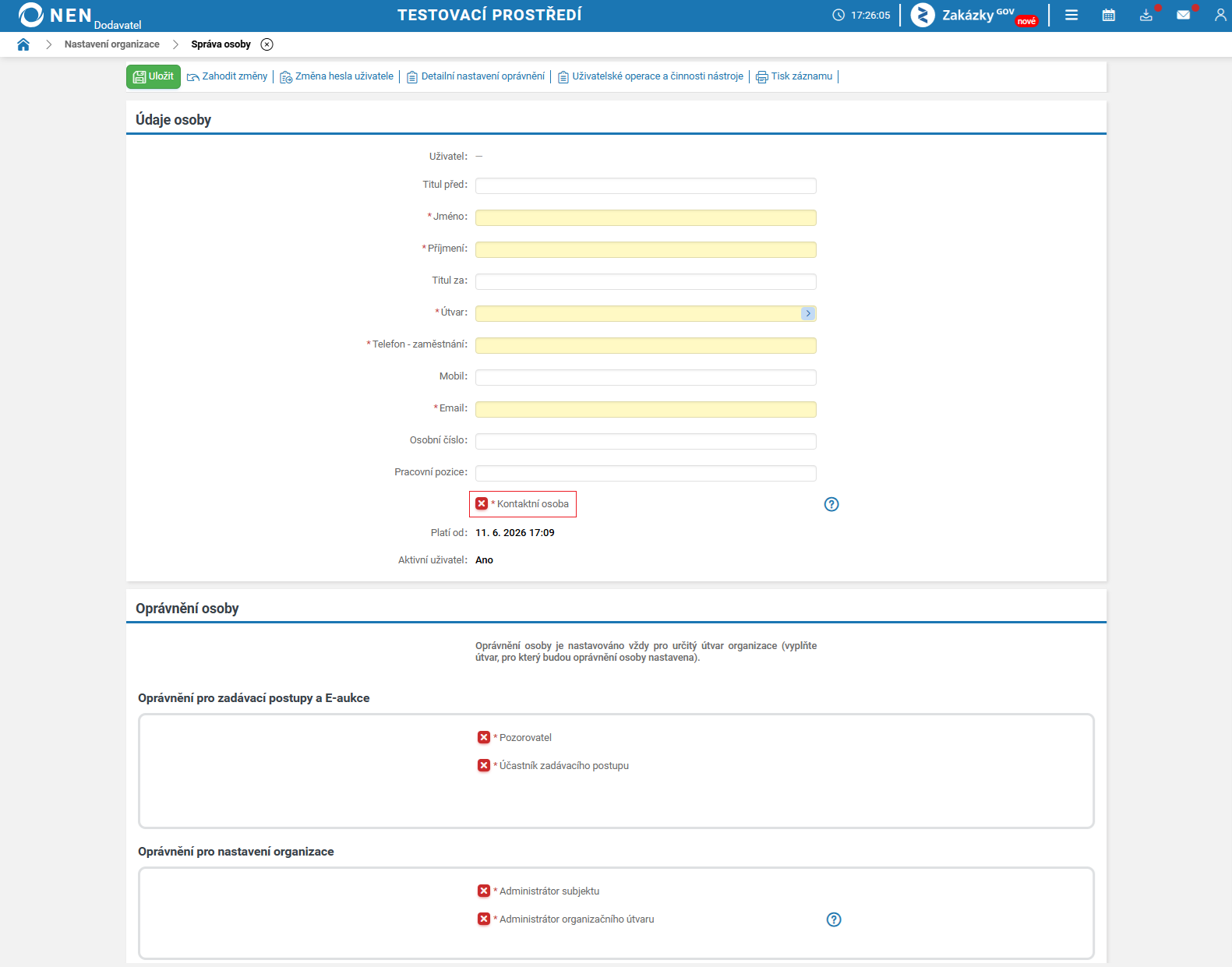Toggle Administrátor subjektu checkbox
Screen dimensions: 1232x967
coord(484,891)
